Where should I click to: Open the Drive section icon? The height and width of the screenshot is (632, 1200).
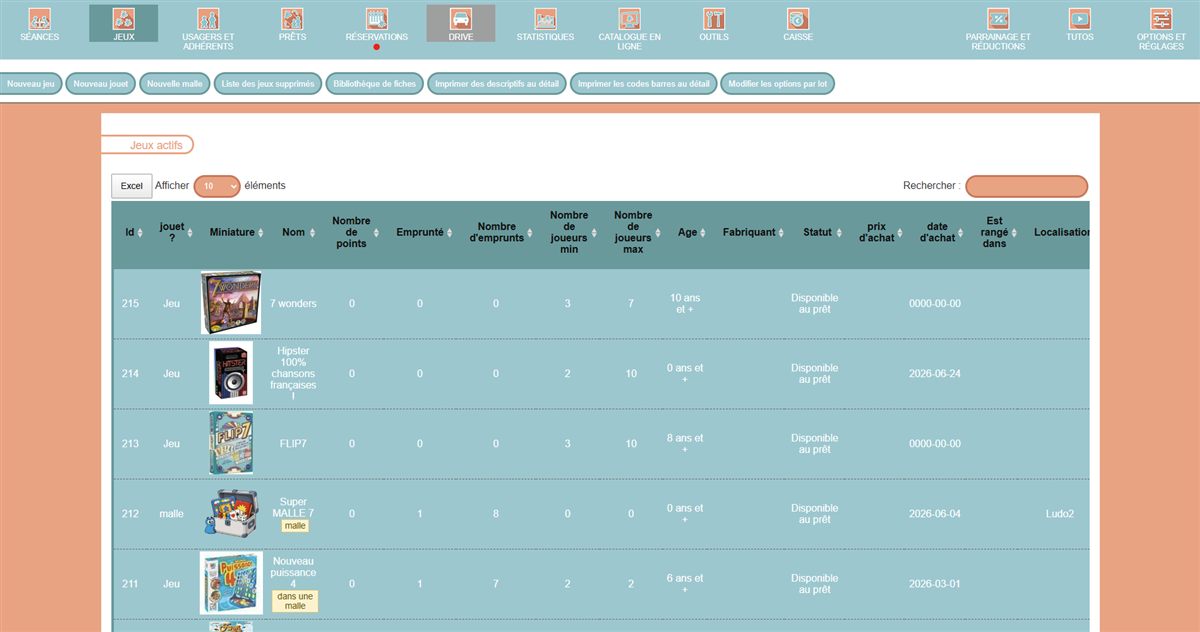461,18
